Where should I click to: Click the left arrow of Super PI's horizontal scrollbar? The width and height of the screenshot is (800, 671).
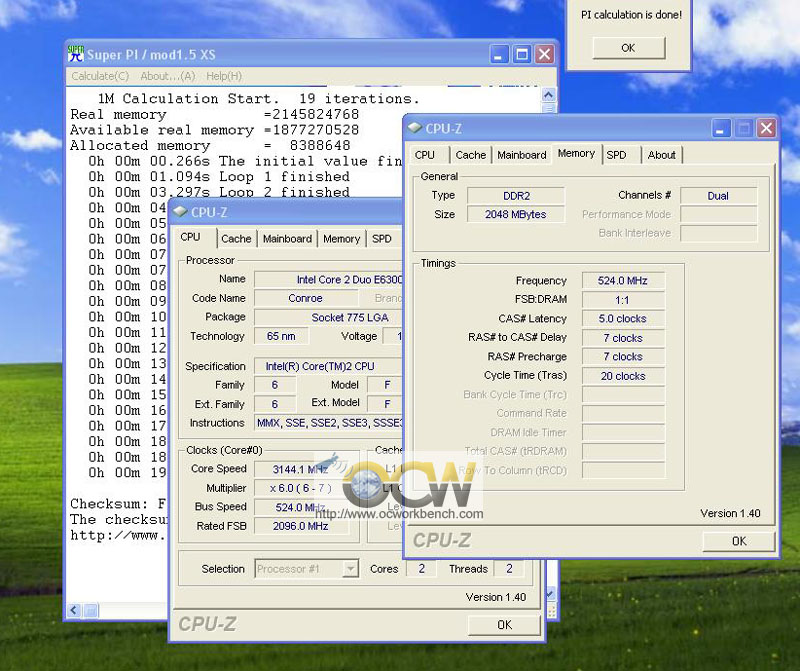[73, 610]
